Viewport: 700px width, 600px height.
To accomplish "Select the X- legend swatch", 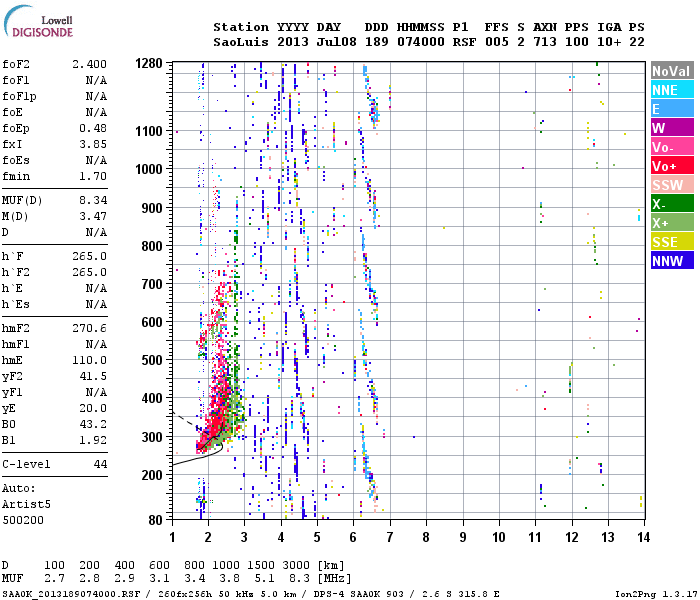I will click(672, 204).
